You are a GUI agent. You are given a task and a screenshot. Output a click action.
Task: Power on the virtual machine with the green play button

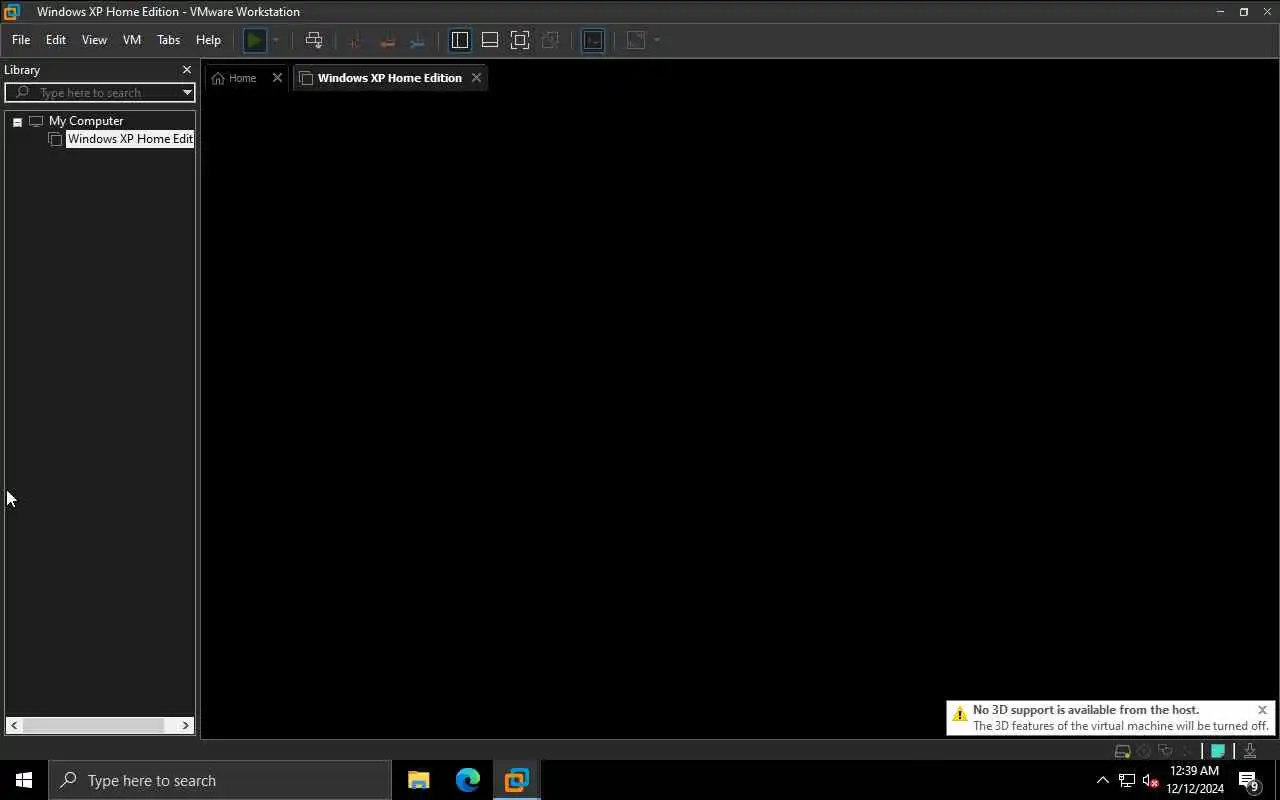click(x=255, y=40)
